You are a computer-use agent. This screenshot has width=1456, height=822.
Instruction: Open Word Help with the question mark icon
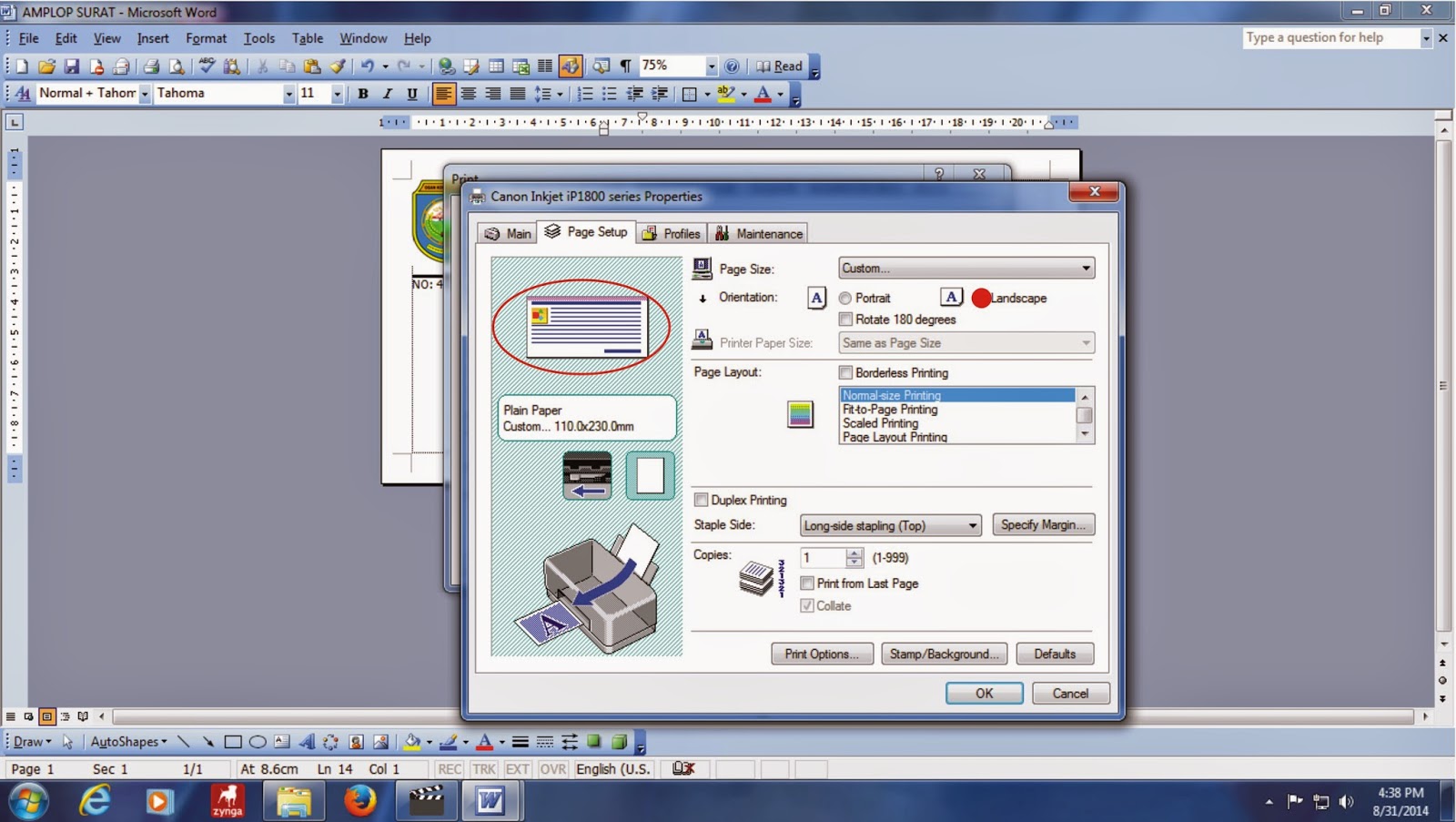pyautogui.click(x=732, y=66)
